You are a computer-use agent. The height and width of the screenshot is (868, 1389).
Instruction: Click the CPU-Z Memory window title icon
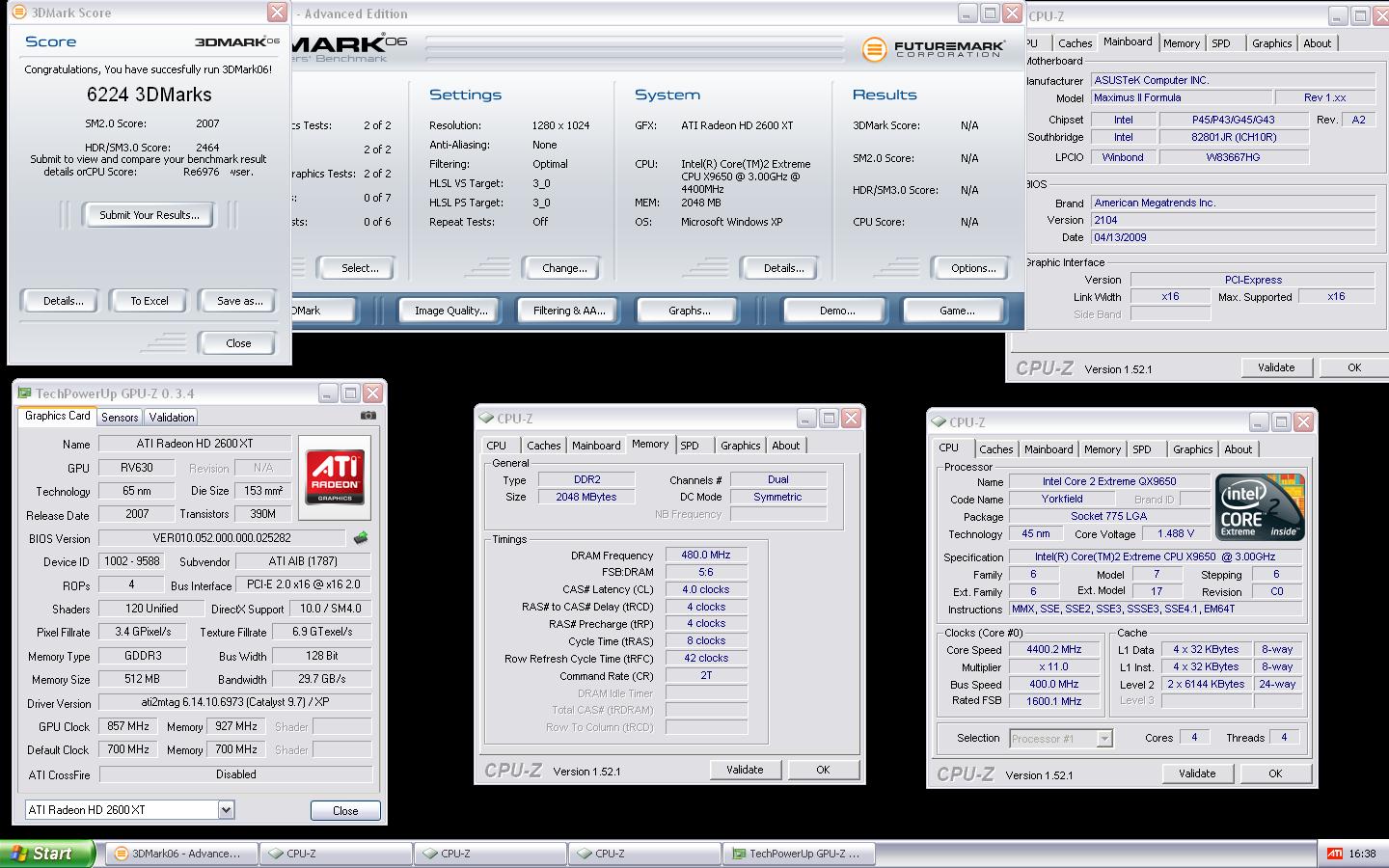pos(486,418)
